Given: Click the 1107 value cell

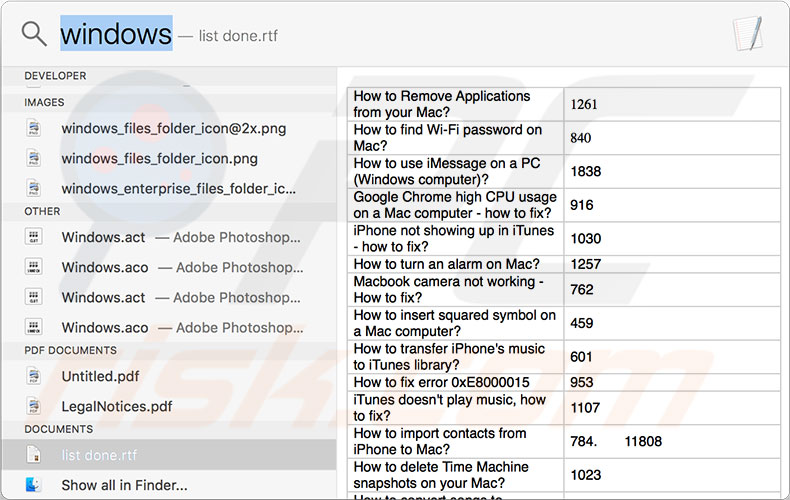Looking at the screenshot, I should coord(673,408).
